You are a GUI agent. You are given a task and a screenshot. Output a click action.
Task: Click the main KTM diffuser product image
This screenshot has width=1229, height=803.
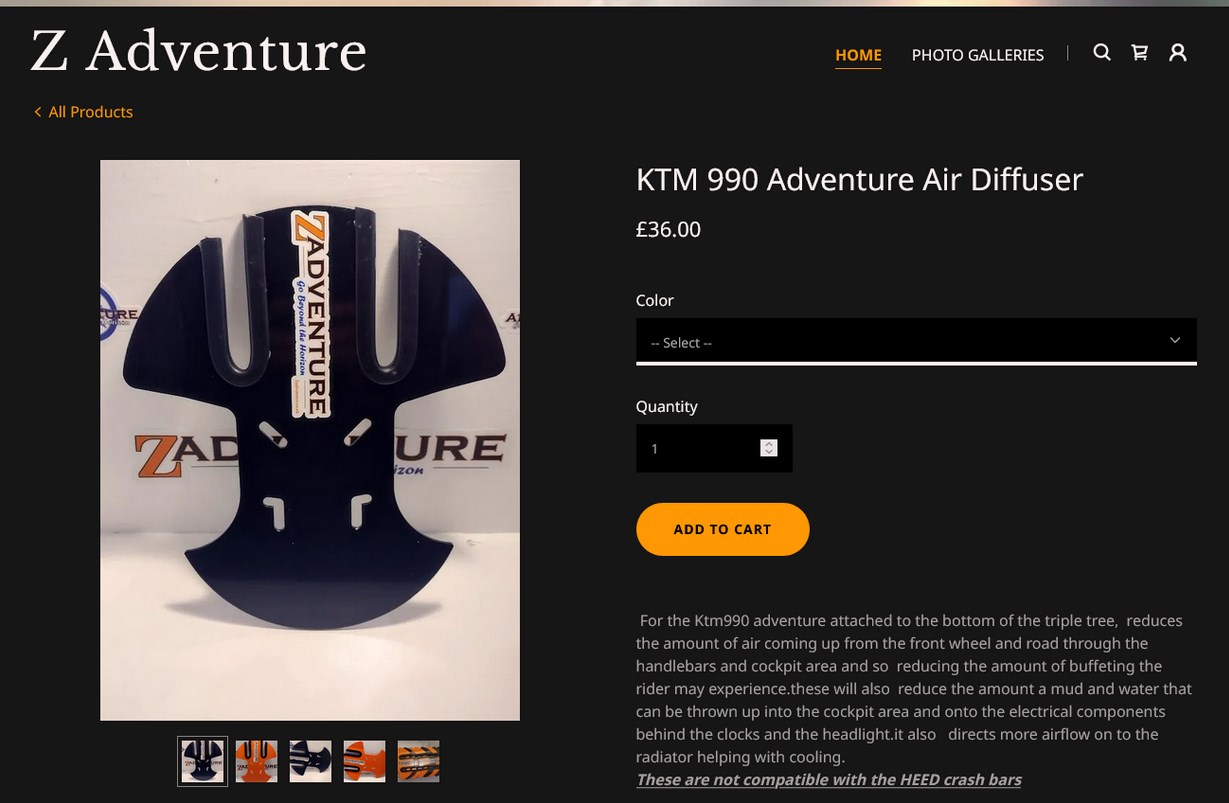[310, 440]
